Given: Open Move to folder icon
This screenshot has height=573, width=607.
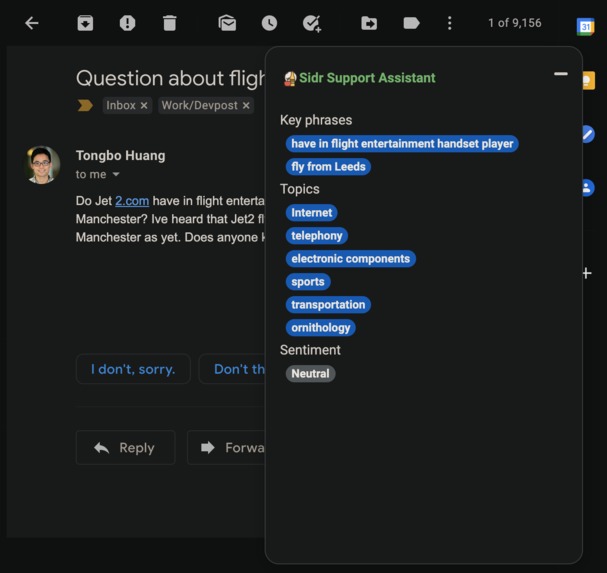Looking at the screenshot, I should [369, 23].
